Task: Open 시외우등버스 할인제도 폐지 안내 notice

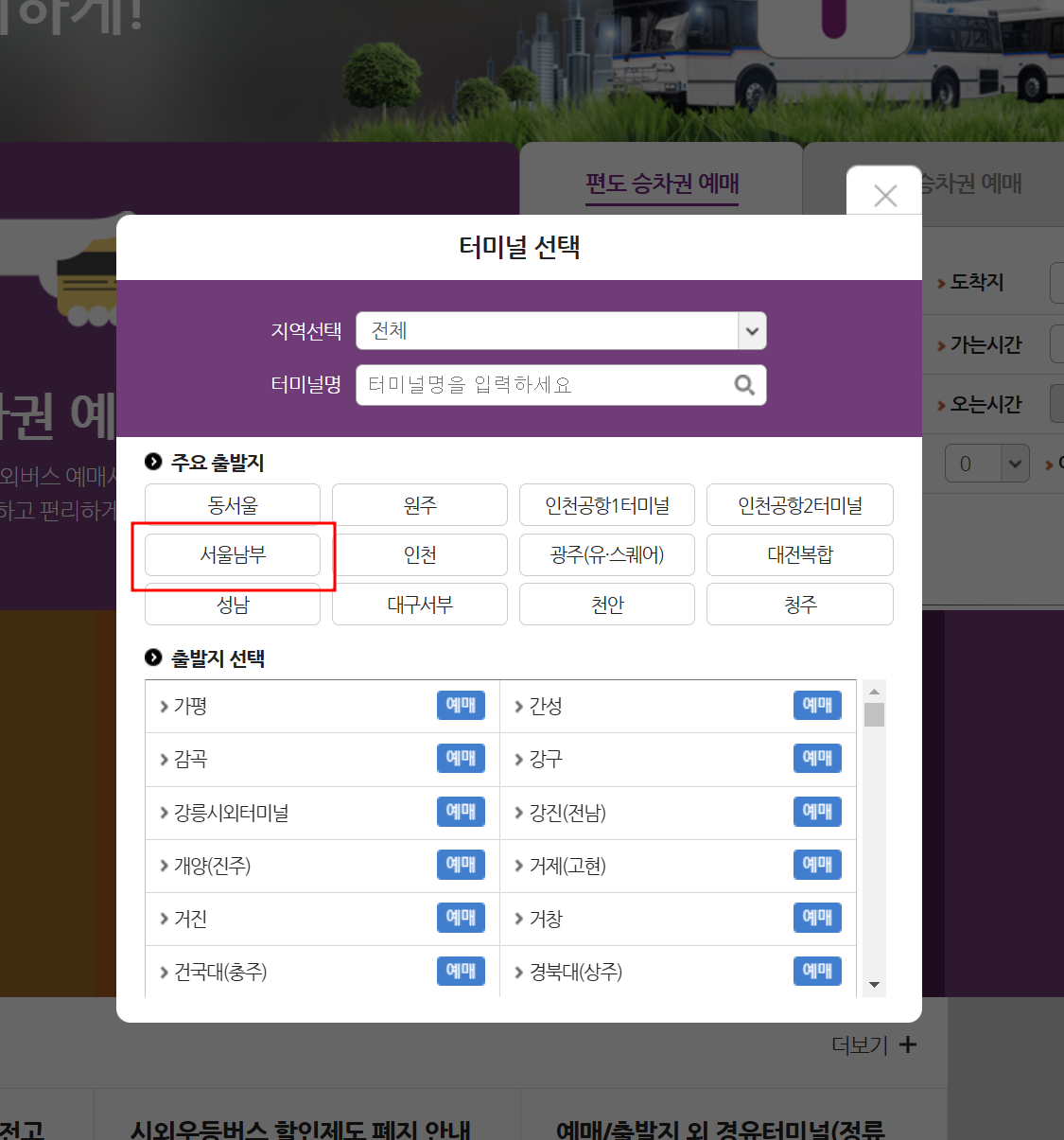Action: (x=300, y=1130)
